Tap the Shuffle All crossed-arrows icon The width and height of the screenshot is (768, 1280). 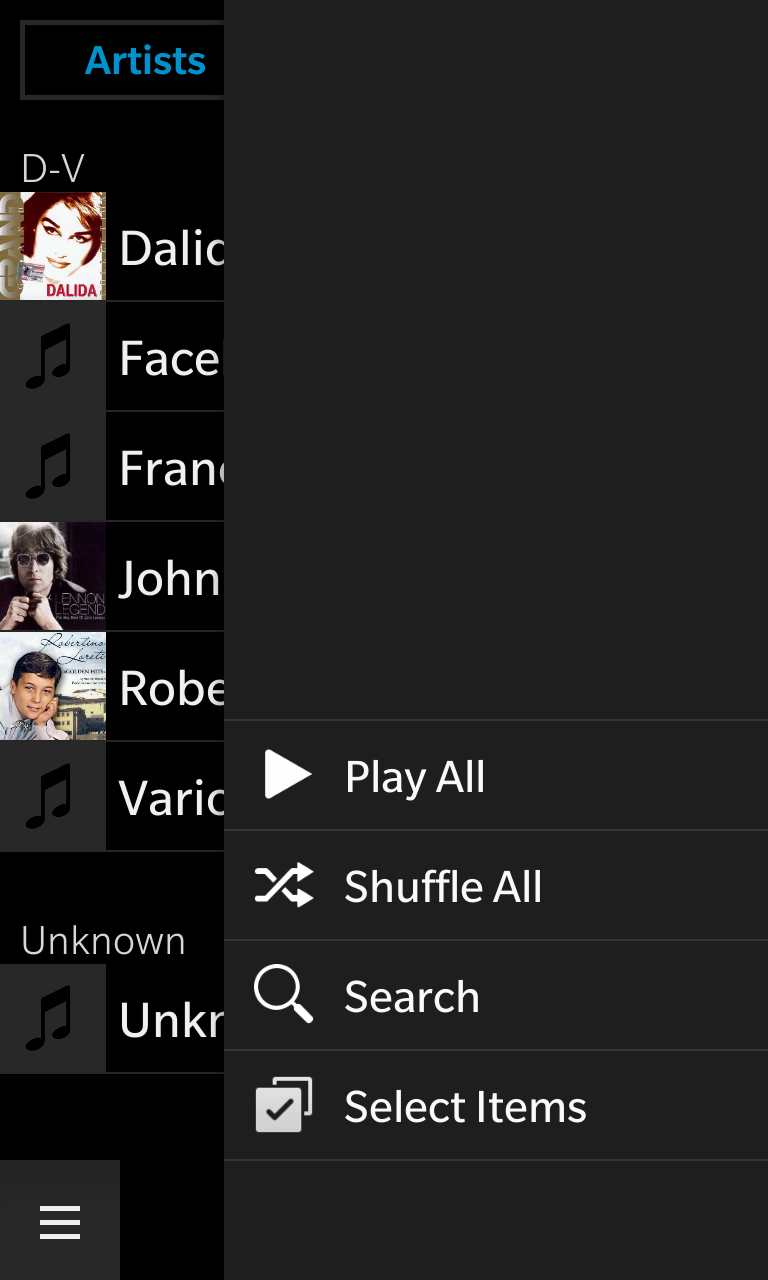pyautogui.click(x=284, y=886)
